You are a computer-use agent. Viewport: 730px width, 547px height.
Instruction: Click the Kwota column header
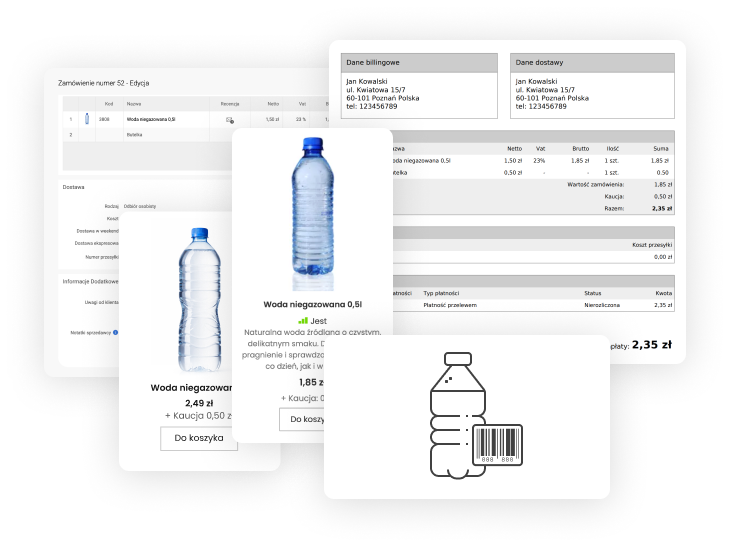coord(663,293)
